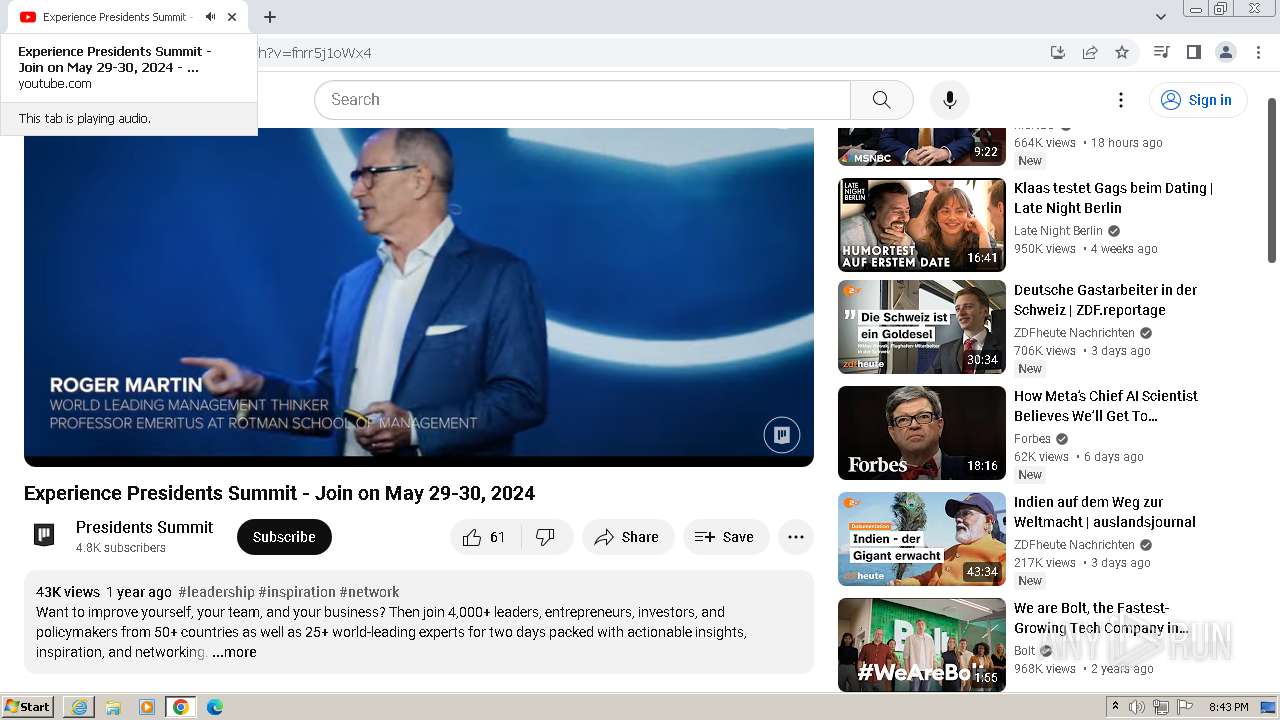Click the magnifier search button
The image size is (1280, 720).
click(x=881, y=100)
